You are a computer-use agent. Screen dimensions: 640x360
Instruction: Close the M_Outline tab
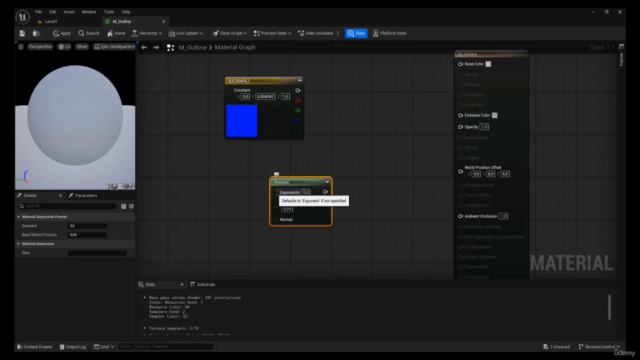[x=164, y=22]
